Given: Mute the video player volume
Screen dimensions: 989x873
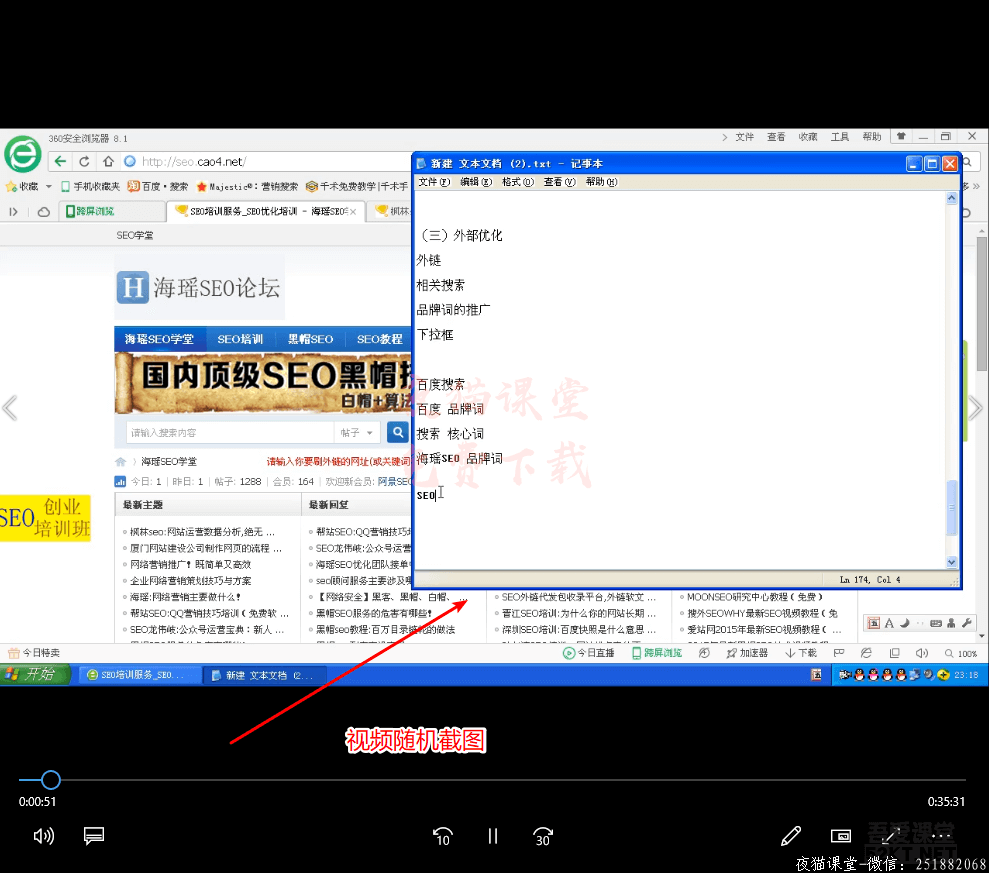Looking at the screenshot, I should coord(44,836).
